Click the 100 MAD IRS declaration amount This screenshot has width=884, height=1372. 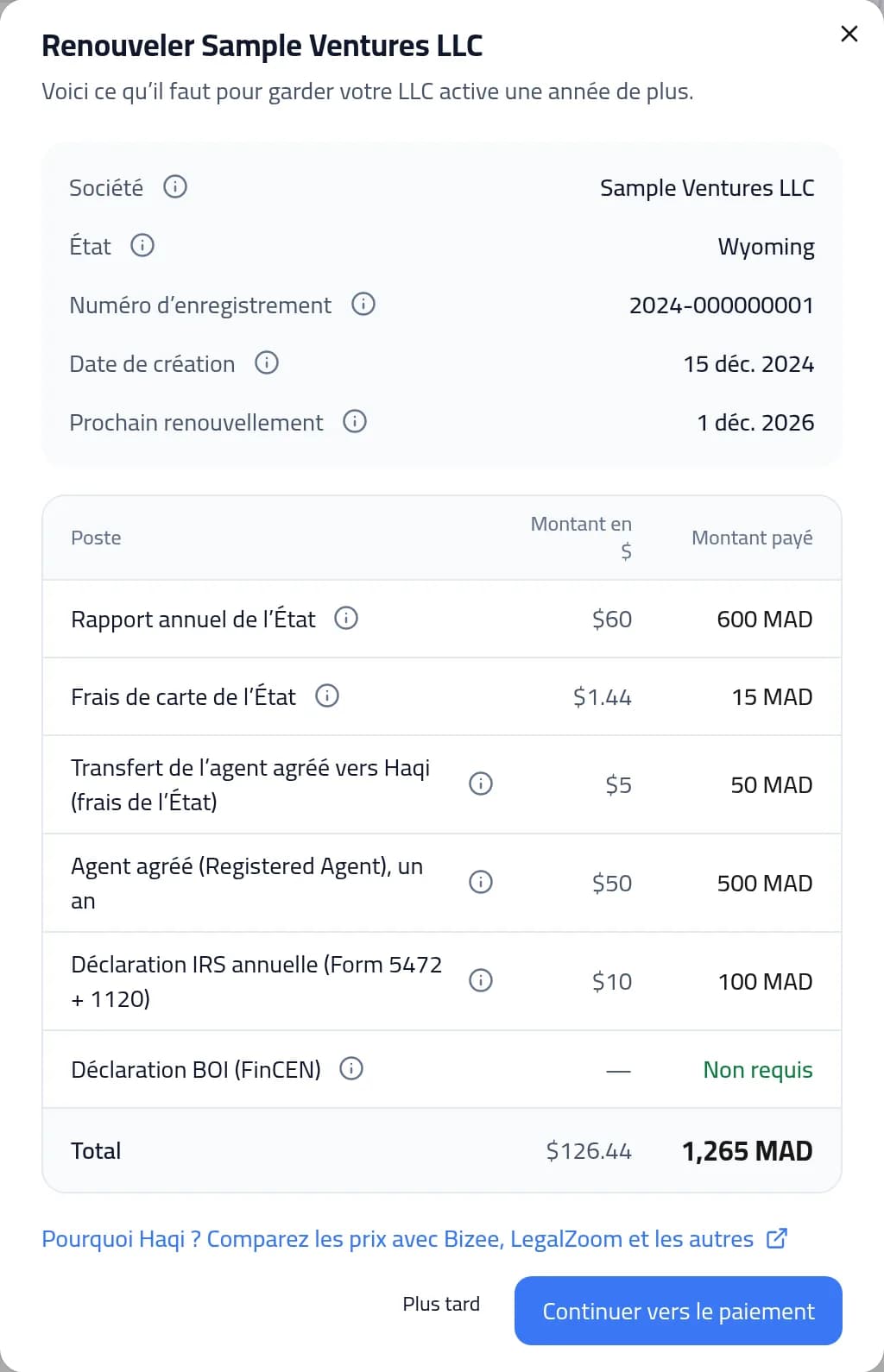[766, 982]
